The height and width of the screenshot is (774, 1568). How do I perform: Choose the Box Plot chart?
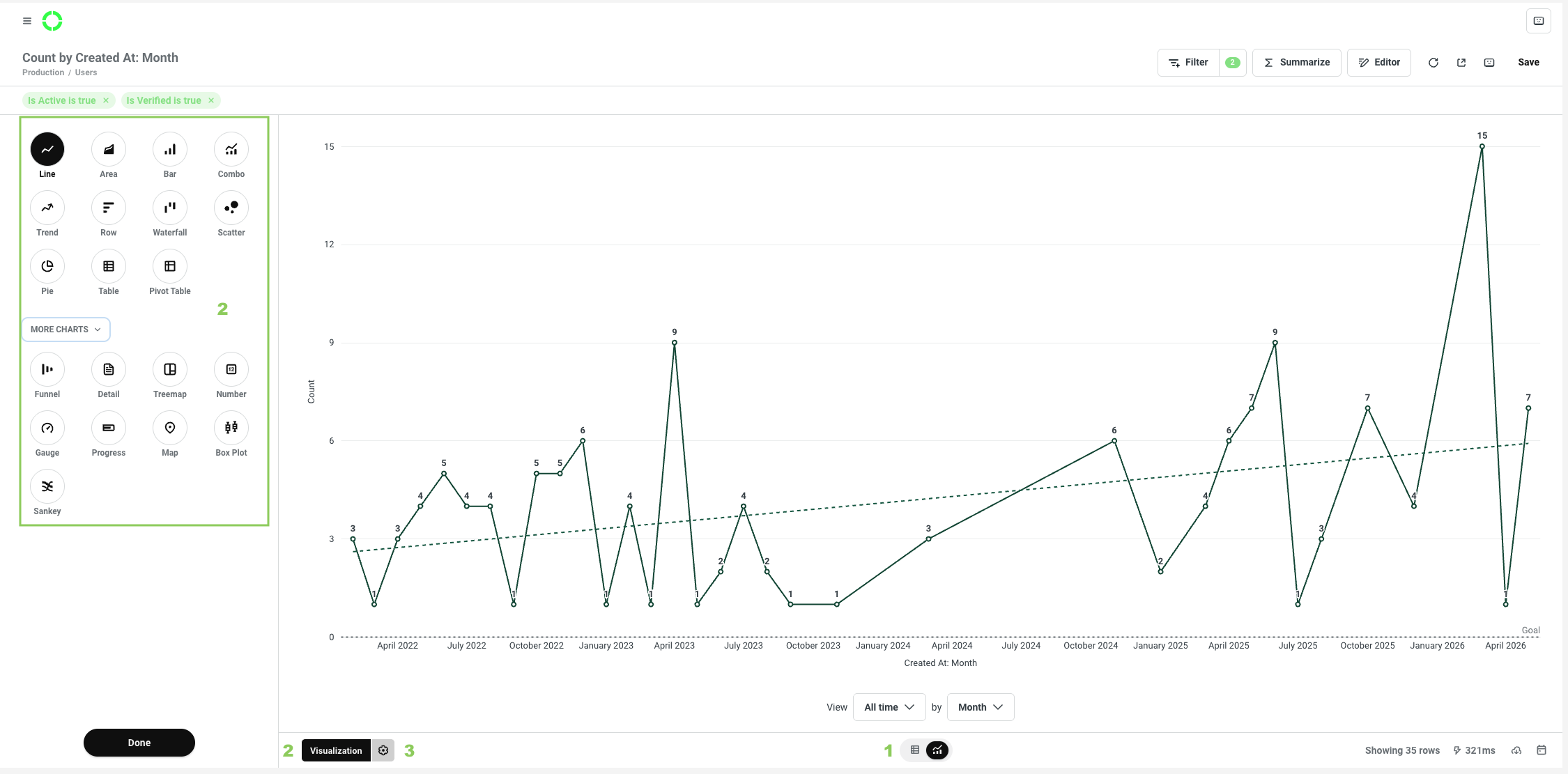[231, 428]
